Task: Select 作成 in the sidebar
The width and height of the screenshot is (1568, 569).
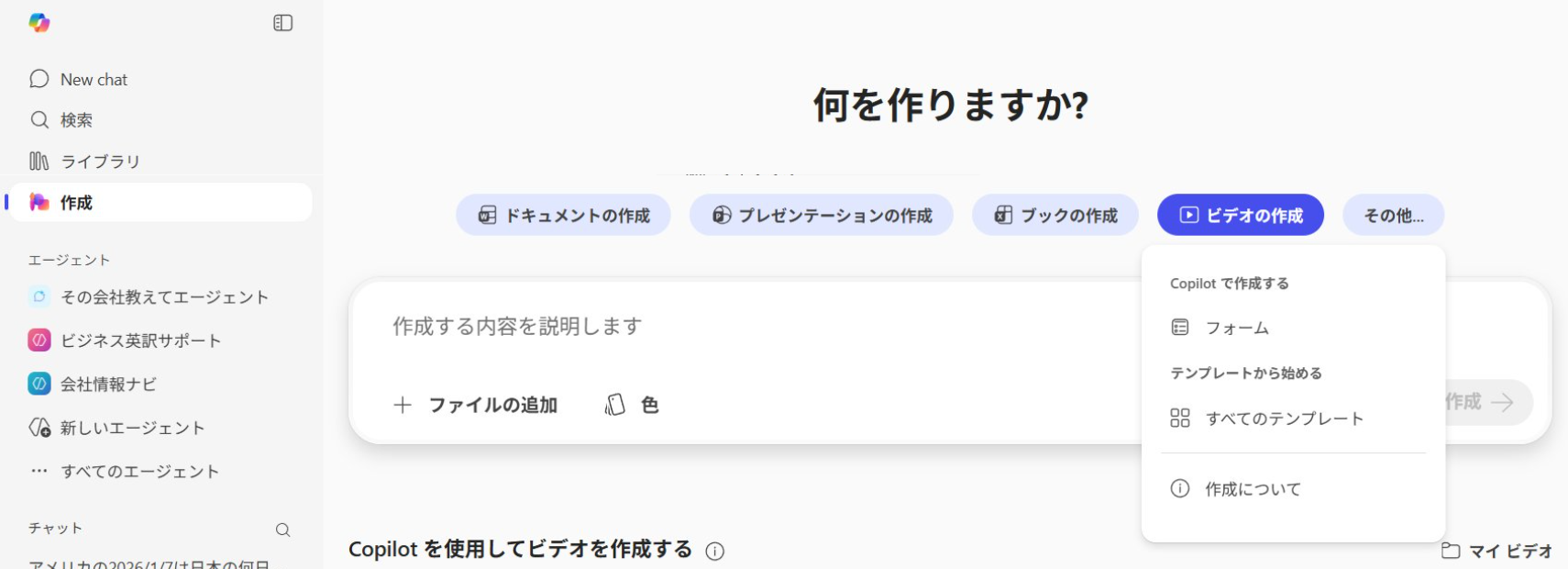Action: [x=77, y=203]
